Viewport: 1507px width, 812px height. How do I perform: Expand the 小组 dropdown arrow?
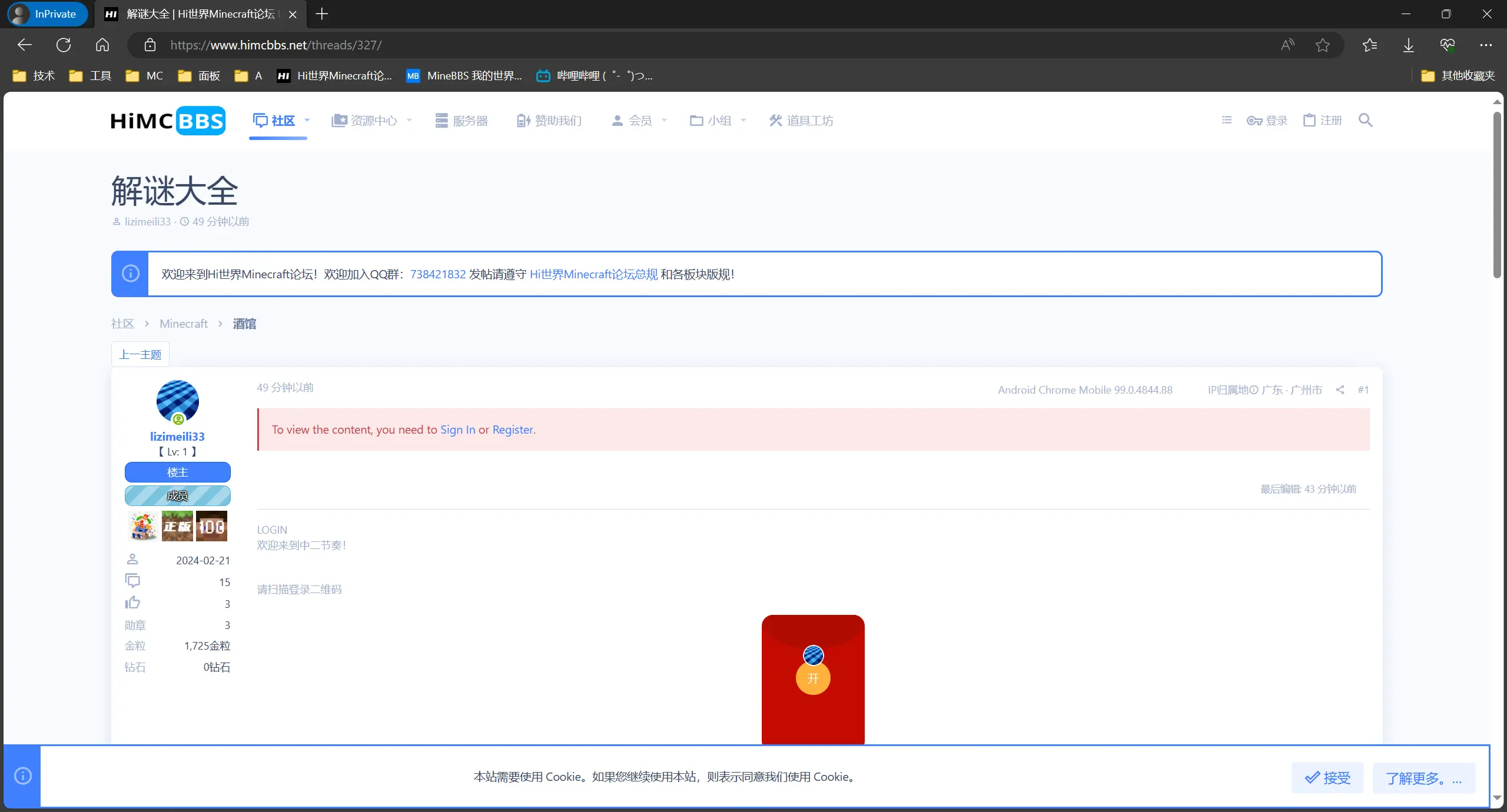pos(743,122)
